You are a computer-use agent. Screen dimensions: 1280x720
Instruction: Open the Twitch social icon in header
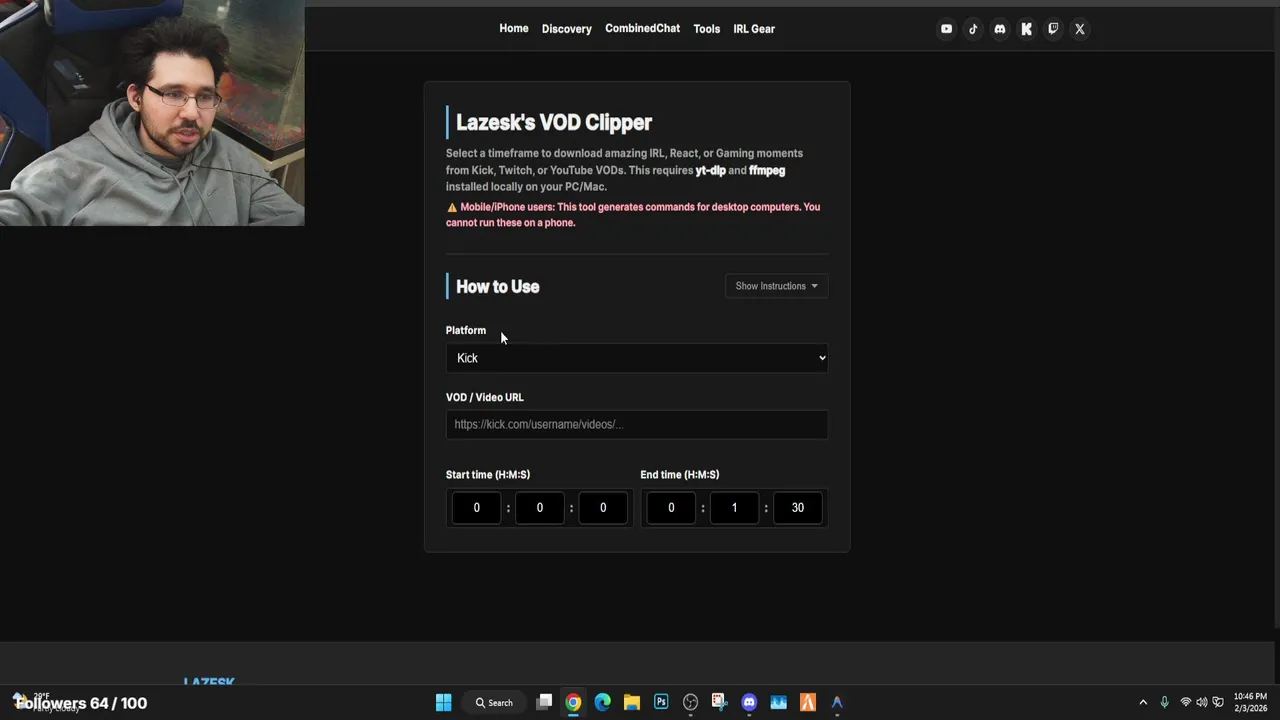1053,29
